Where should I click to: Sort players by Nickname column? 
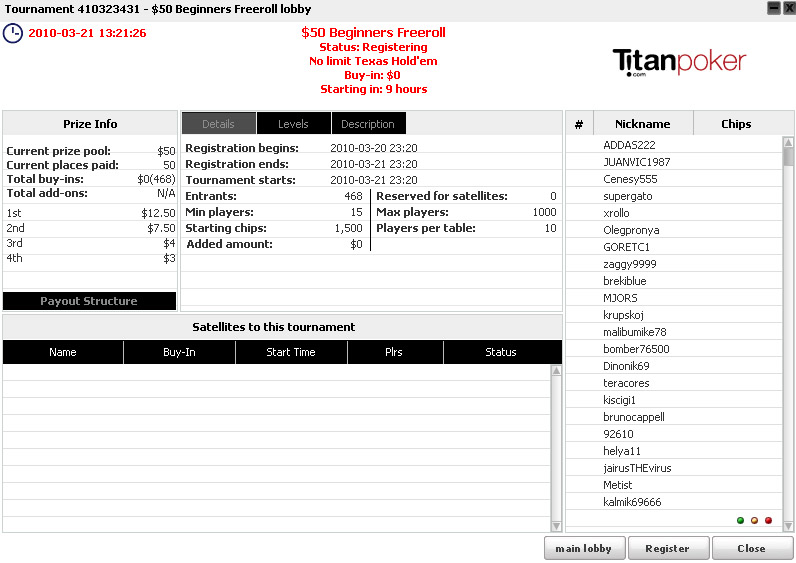[643, 124]
